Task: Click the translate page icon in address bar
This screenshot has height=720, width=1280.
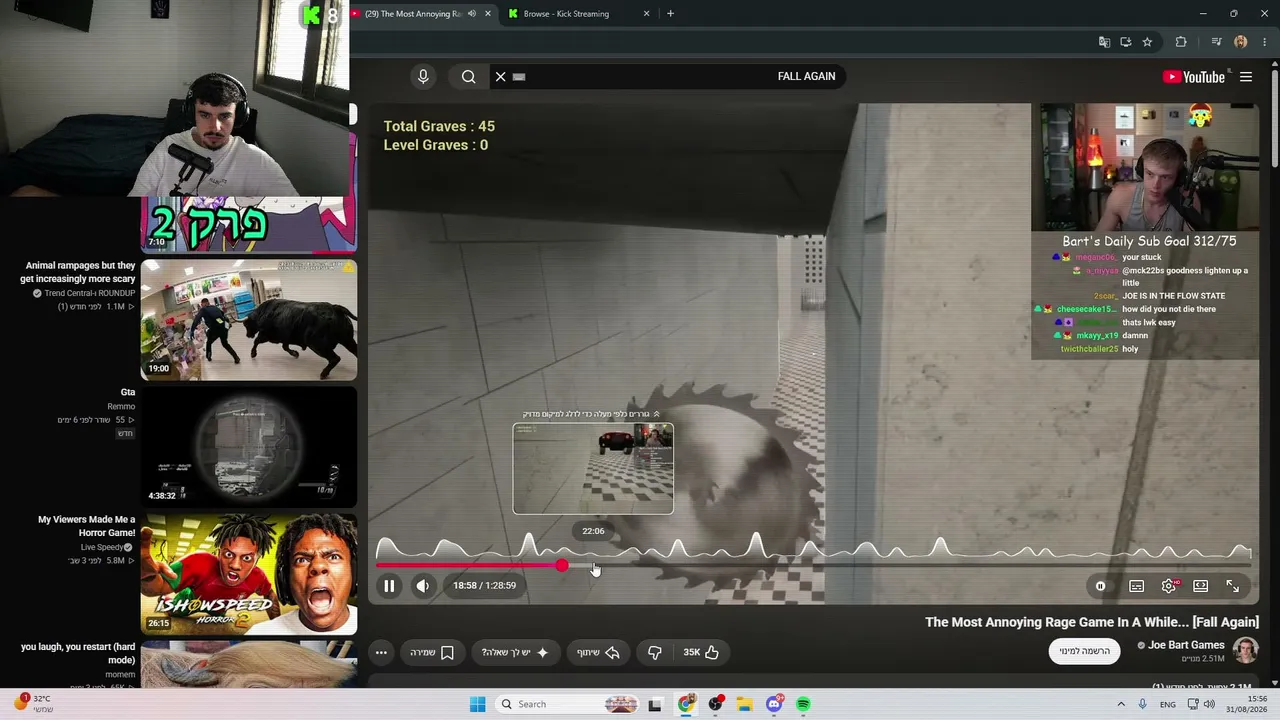Action: 1104,42
